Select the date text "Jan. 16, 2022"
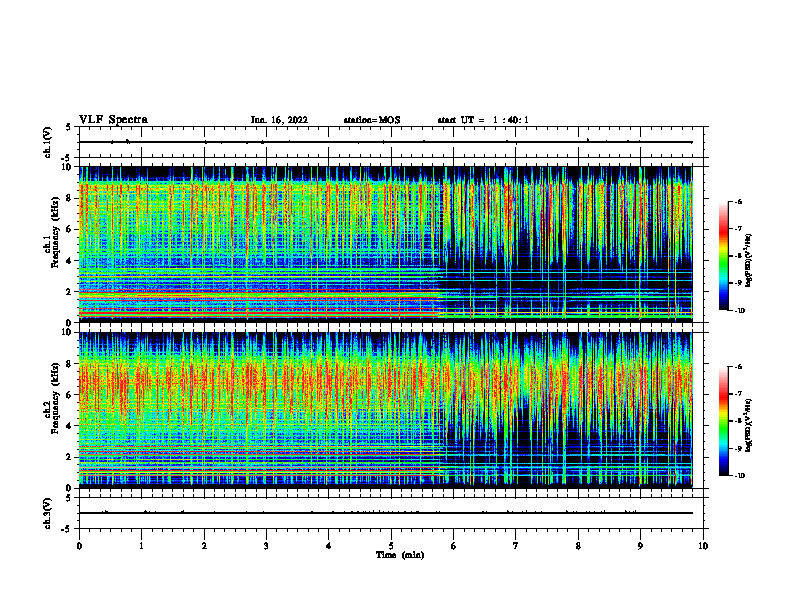 coord(279,120)
